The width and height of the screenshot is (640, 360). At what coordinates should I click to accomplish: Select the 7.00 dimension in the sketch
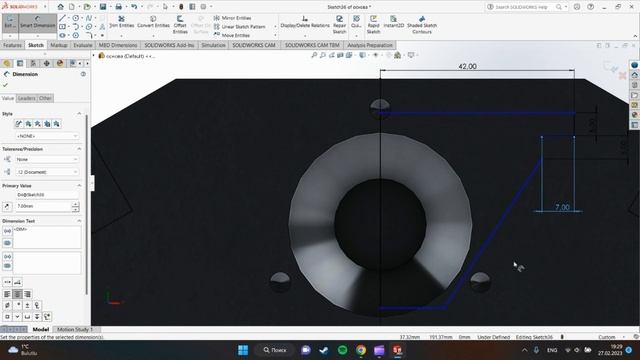[x=562, y=207]
